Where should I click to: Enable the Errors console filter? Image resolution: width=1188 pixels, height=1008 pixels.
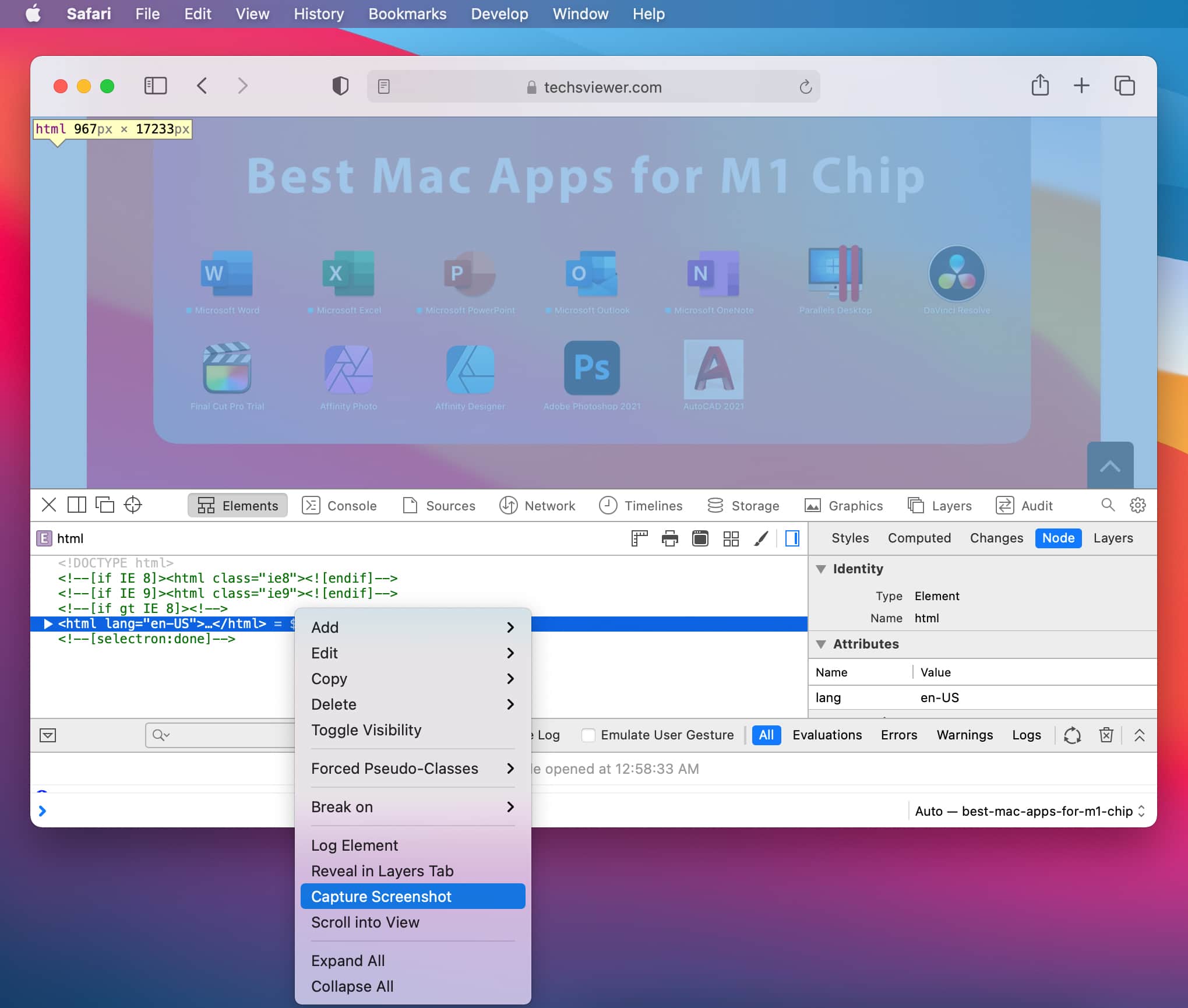[x=898, y=735]
